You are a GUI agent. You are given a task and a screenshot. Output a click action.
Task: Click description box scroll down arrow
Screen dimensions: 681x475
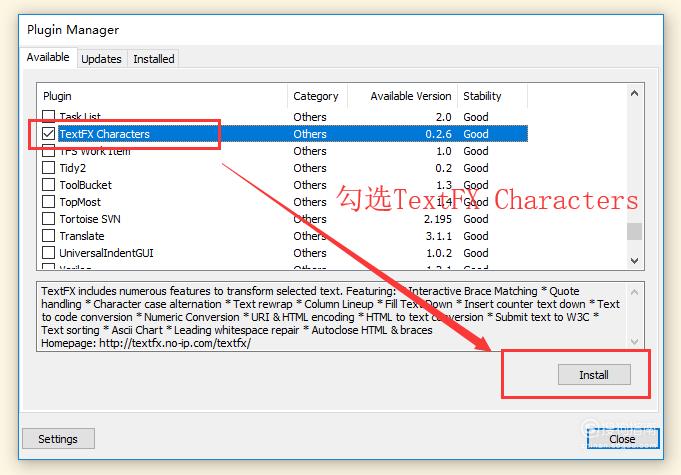[x=635, y=342]
